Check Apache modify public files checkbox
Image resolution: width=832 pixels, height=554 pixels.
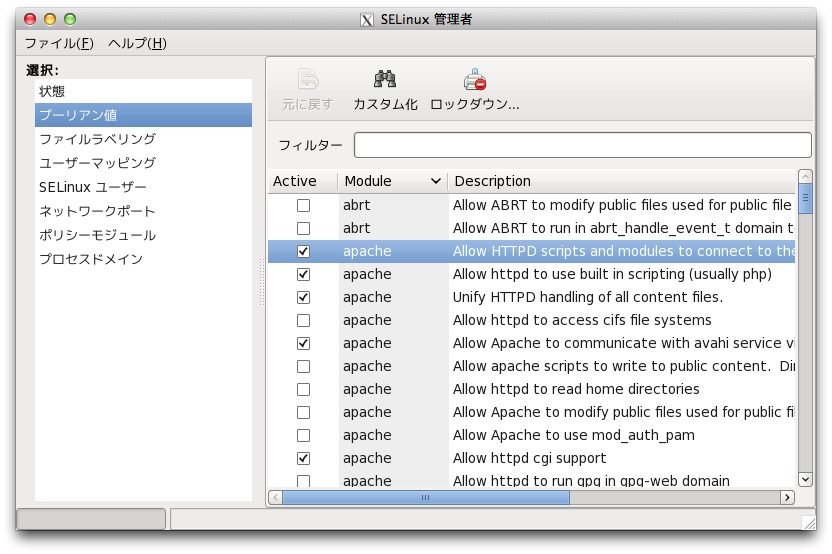click(304, 412)
